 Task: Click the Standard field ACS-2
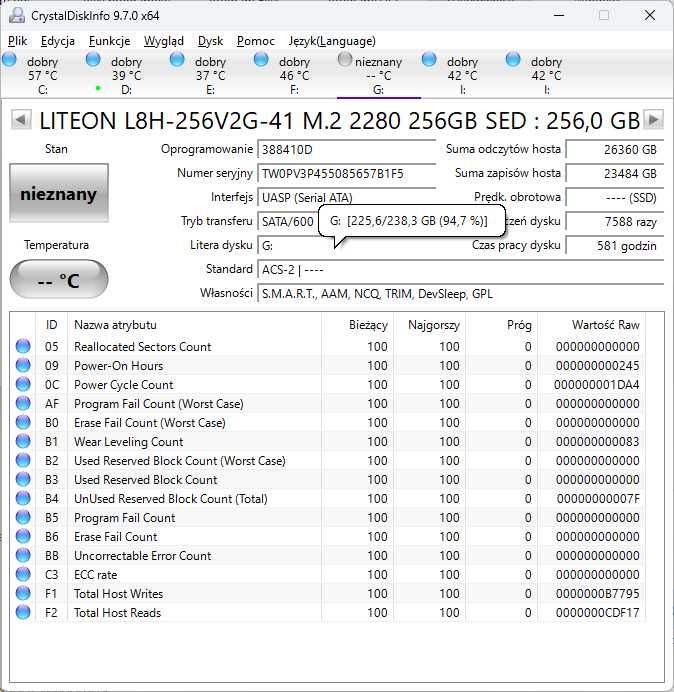[x=460, y=270]
